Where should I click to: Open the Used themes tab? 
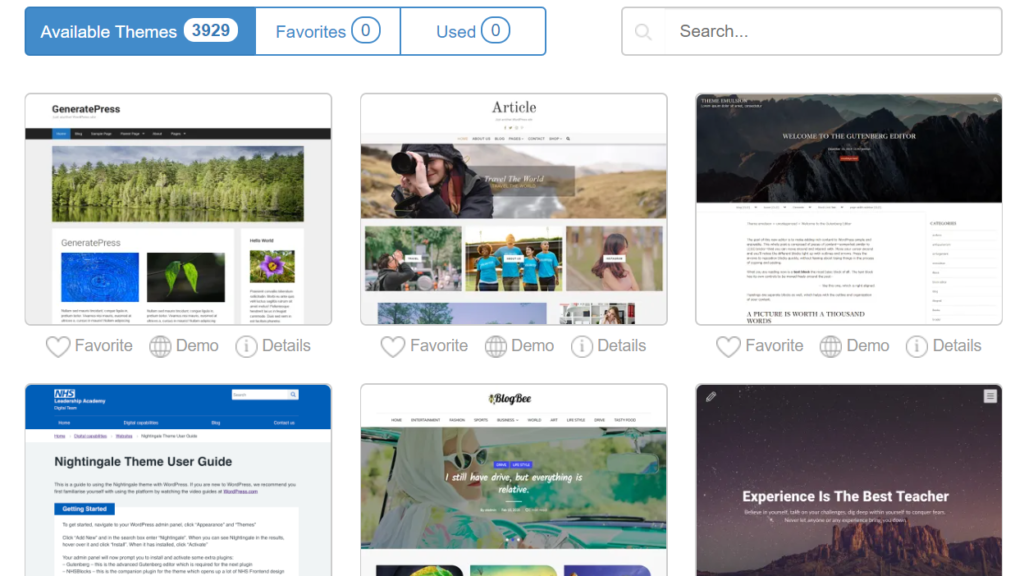pos(473,31)
